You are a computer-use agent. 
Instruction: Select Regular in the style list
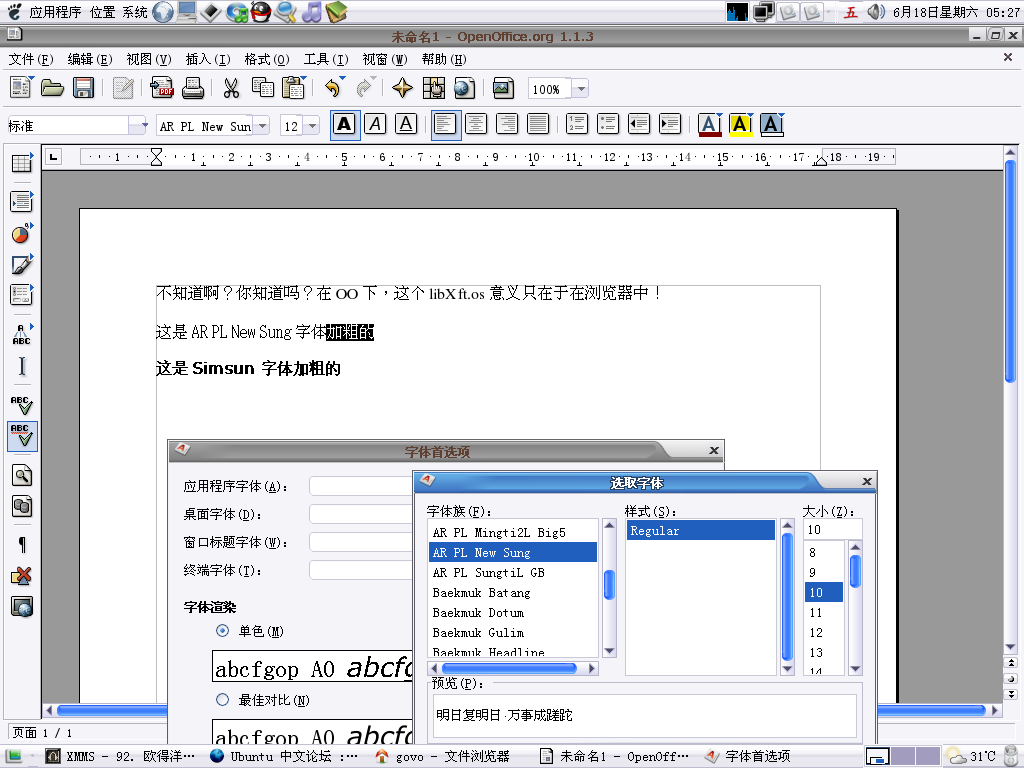click(701, 531)
